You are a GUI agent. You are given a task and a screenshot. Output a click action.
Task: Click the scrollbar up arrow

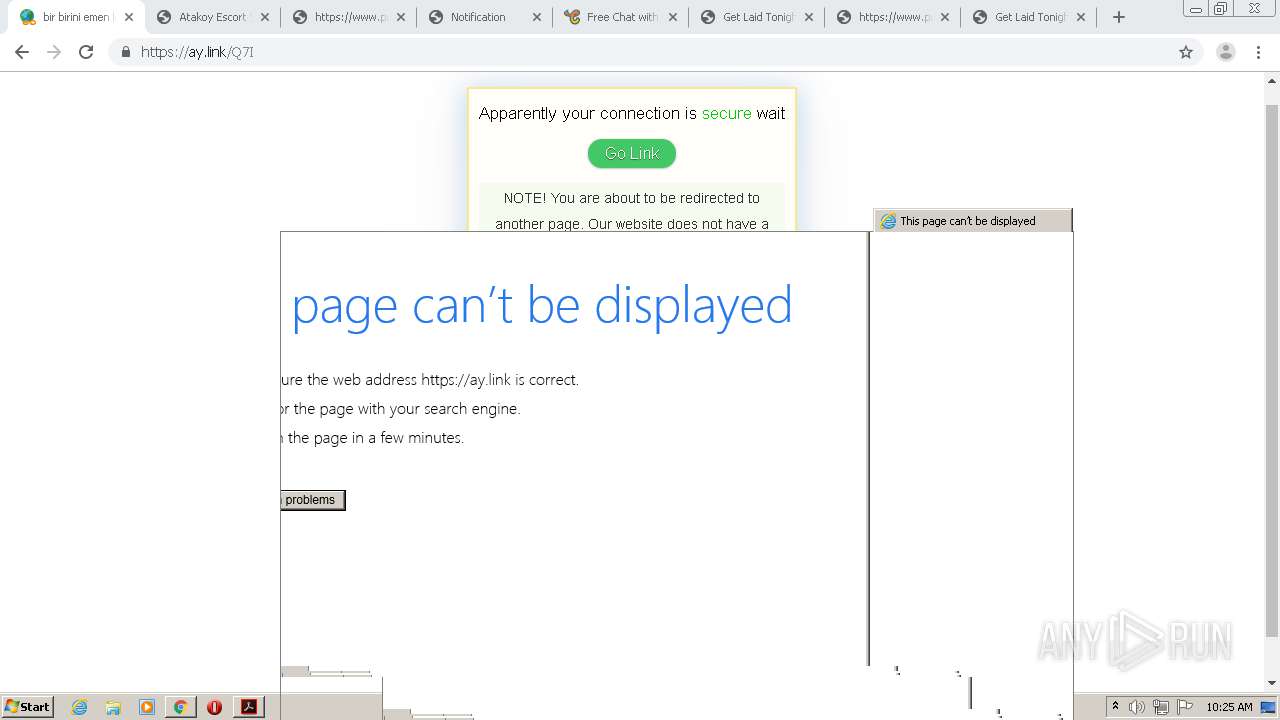[1272, 80]
